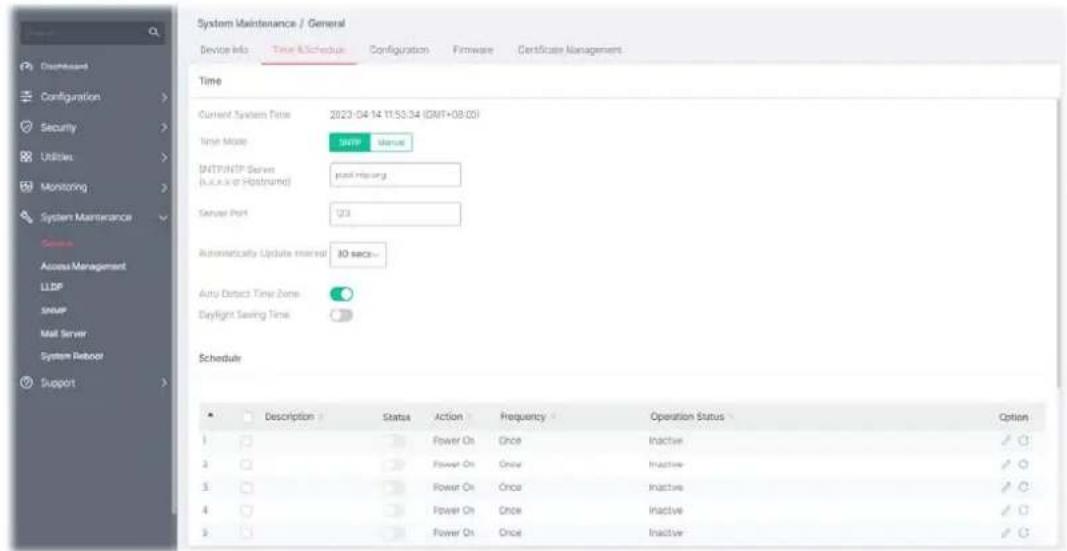Enable Status toggle for schedule row 3
1067x551 pixels.
(395, 487)
